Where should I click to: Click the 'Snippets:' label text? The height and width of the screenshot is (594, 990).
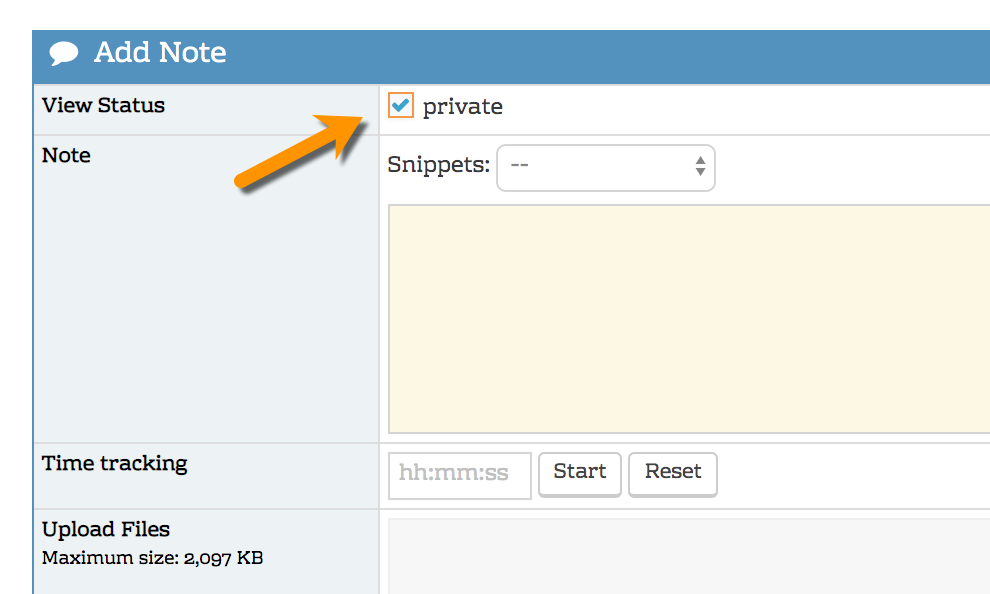coord(438,165)
